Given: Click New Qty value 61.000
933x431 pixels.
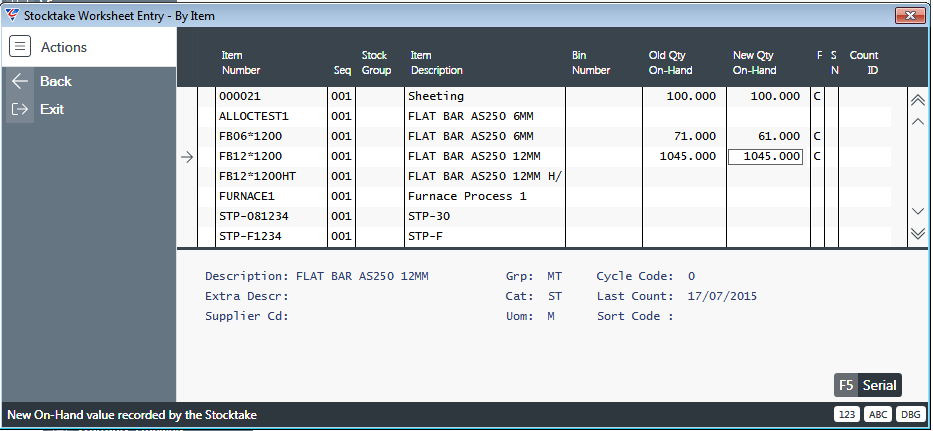Looking at the screenshot, I should coord(778,136).
